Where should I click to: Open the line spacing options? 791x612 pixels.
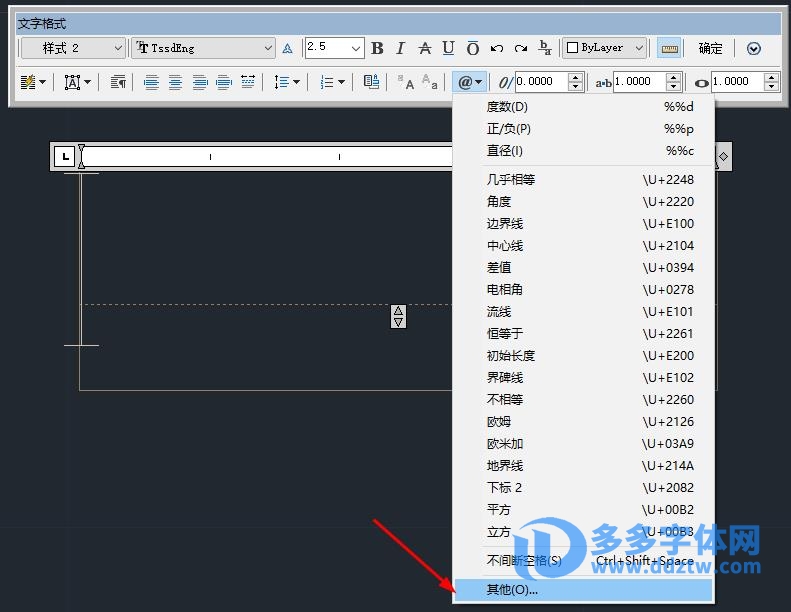click(287, 82)
